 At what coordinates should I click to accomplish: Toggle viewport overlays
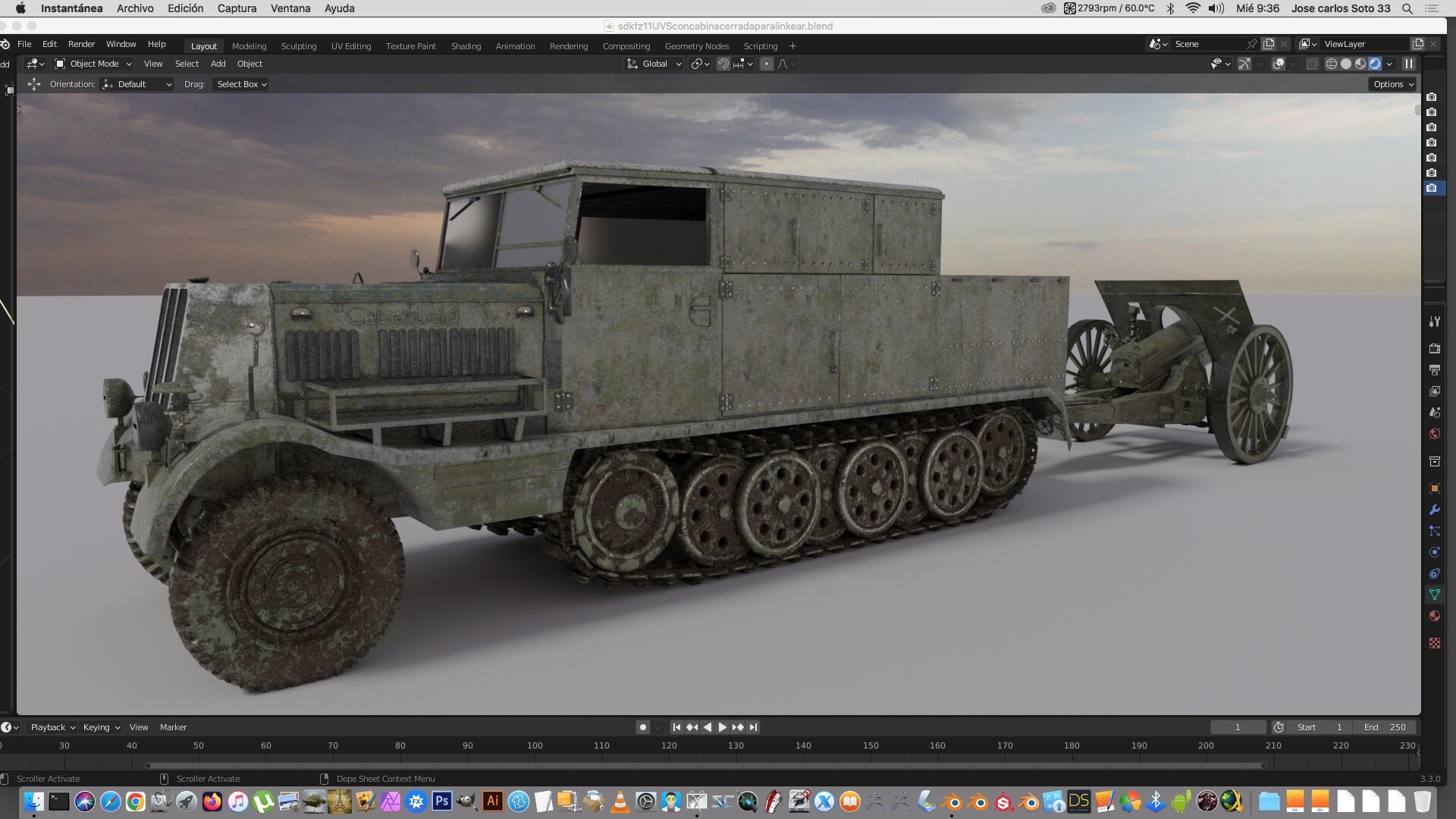[1279, 64]
